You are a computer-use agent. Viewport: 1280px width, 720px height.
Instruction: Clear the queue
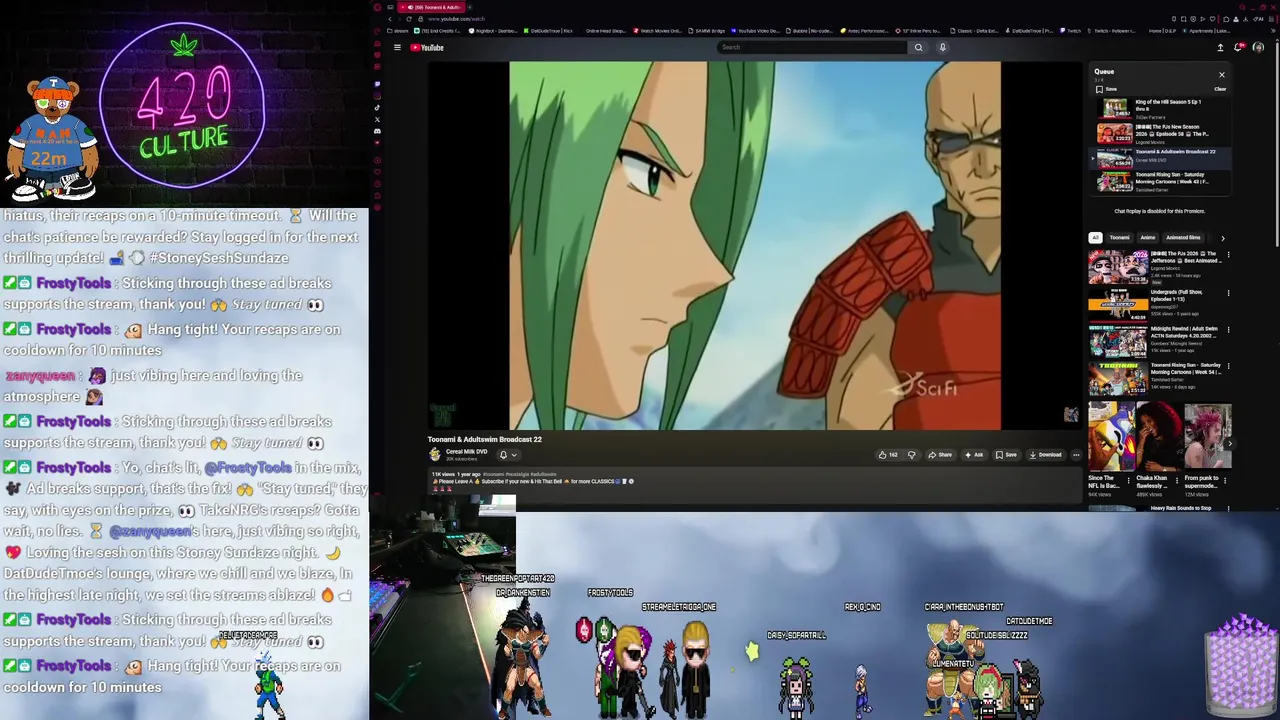click(1220, 89)
